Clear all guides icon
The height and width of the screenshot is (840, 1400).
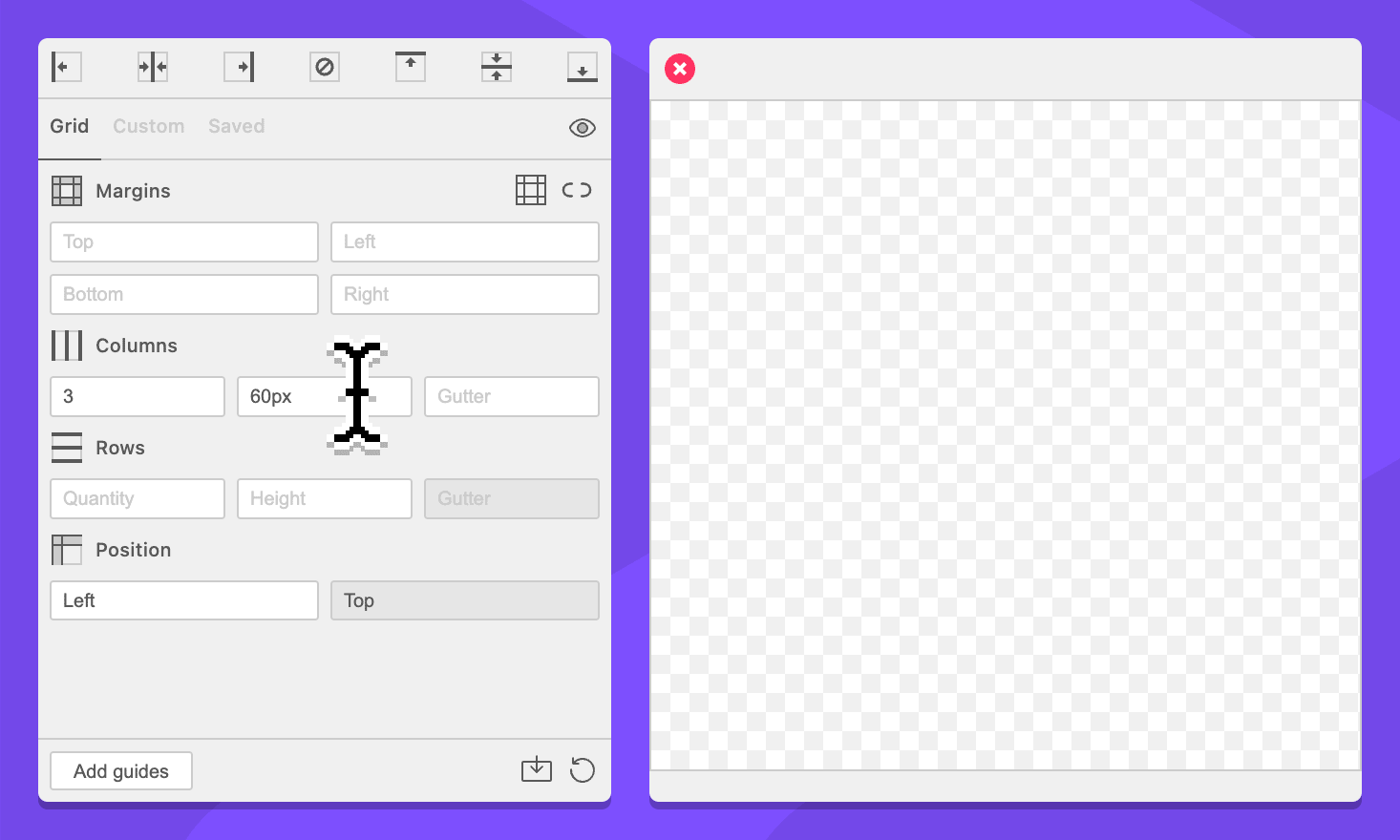[x=325, y=67]
